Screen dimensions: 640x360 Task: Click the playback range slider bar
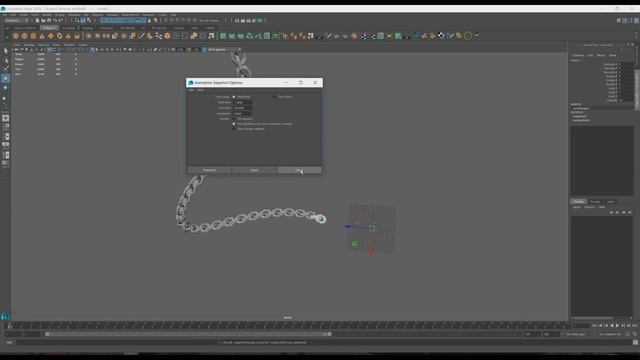(x=189, y=334)
